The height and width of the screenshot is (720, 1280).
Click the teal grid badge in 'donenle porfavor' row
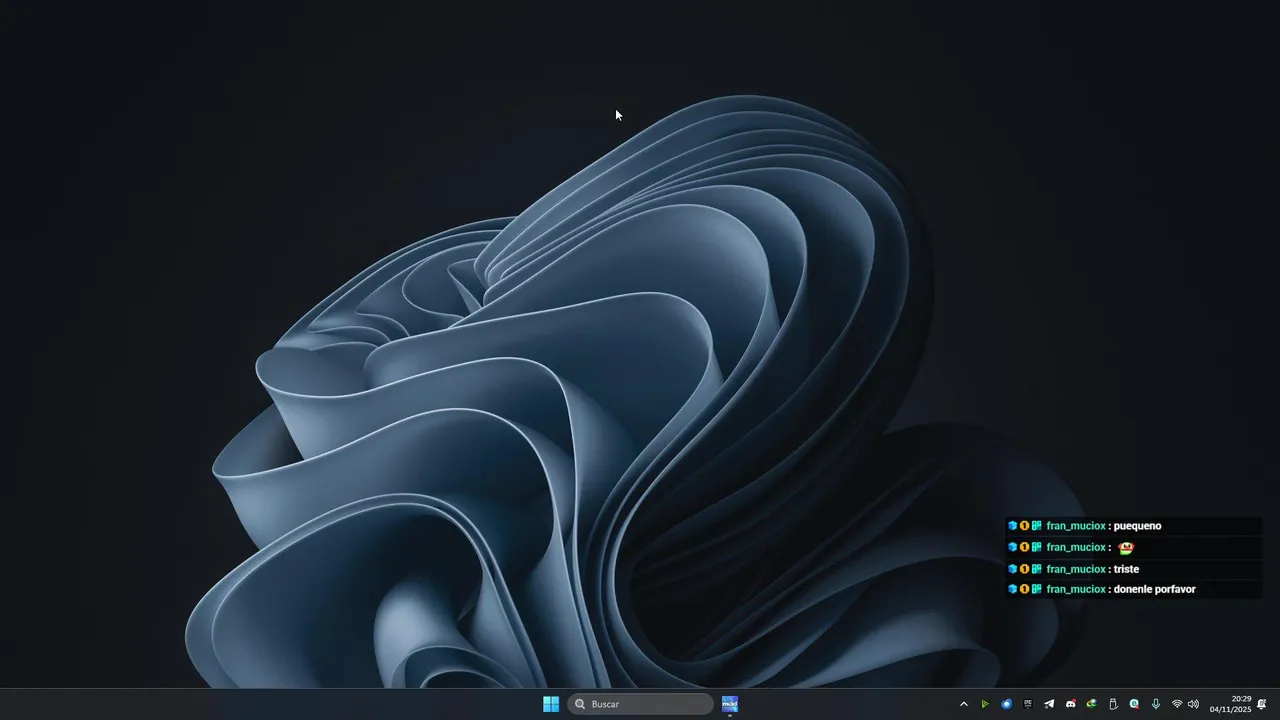pyautogui.click(x=1037, y=589)
